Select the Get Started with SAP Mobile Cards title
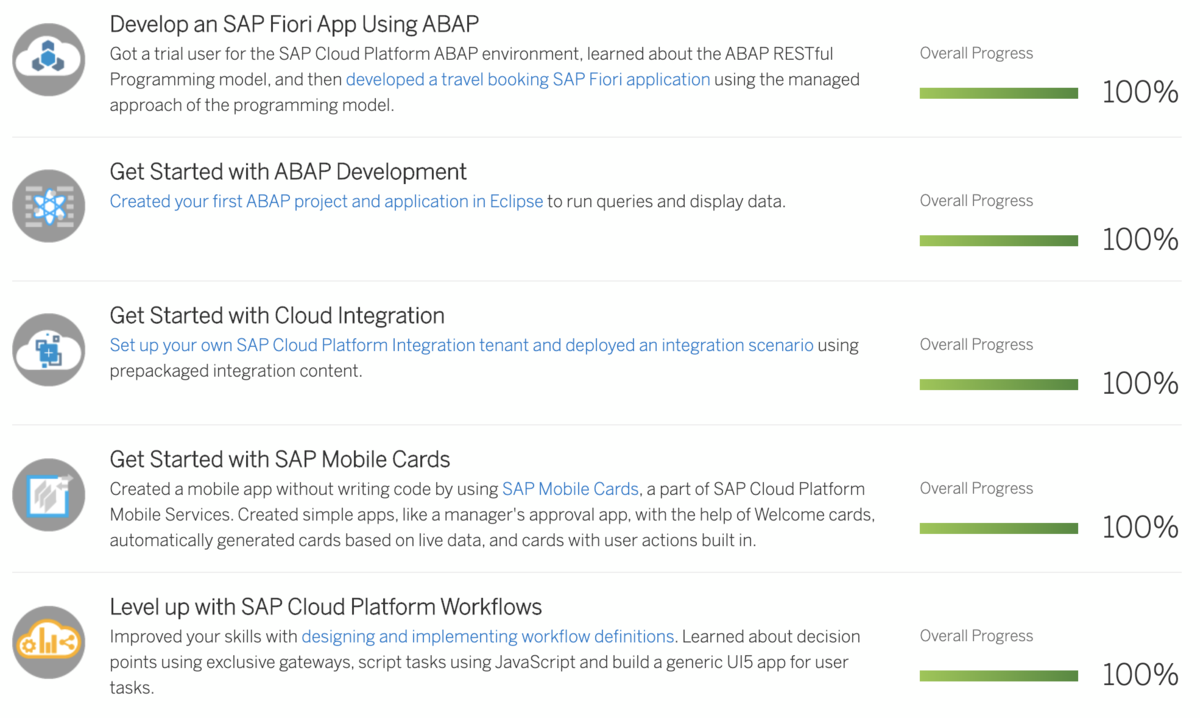 [x=280, y=460]
